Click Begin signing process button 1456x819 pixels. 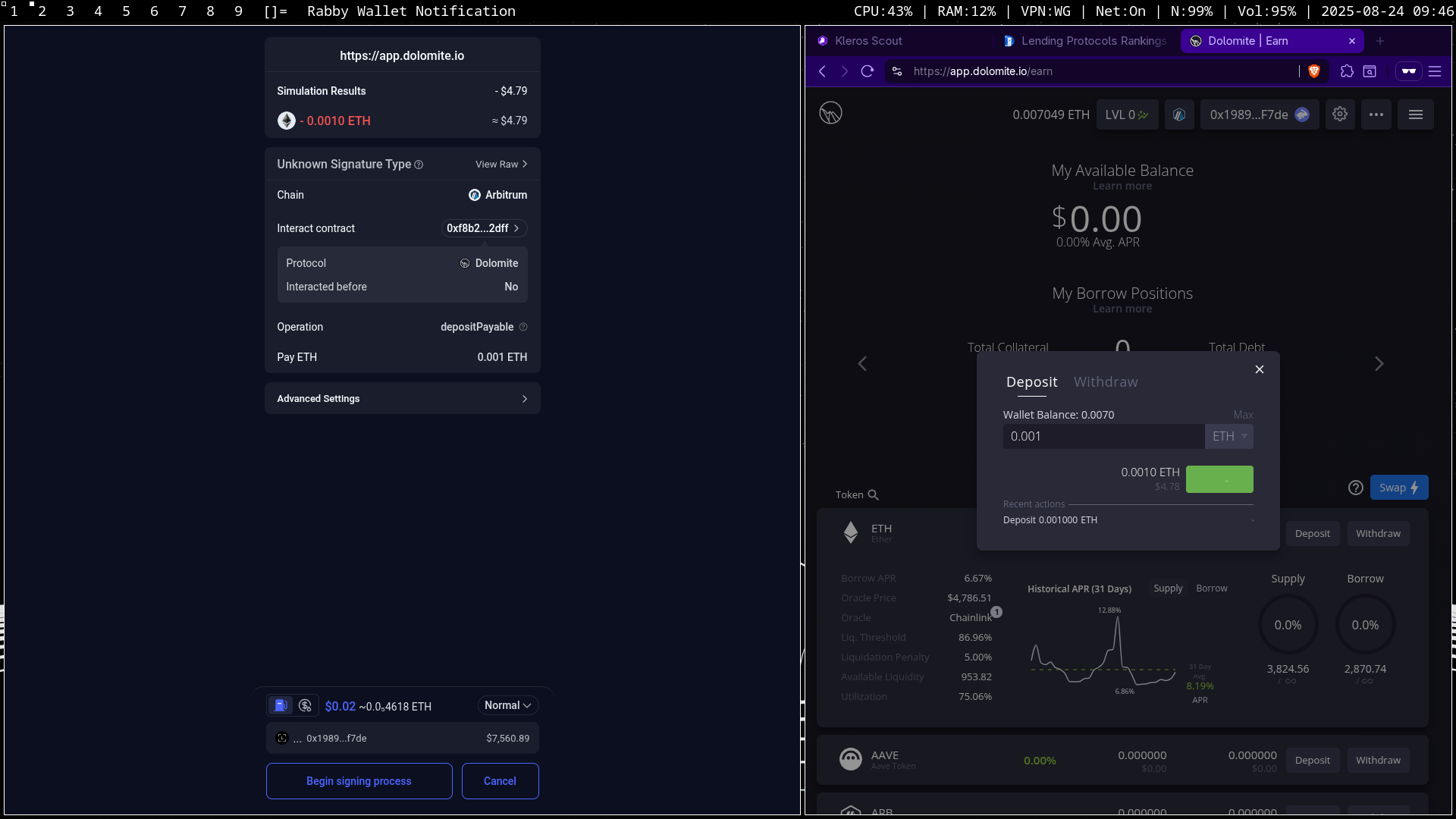[x=359, y=781]
